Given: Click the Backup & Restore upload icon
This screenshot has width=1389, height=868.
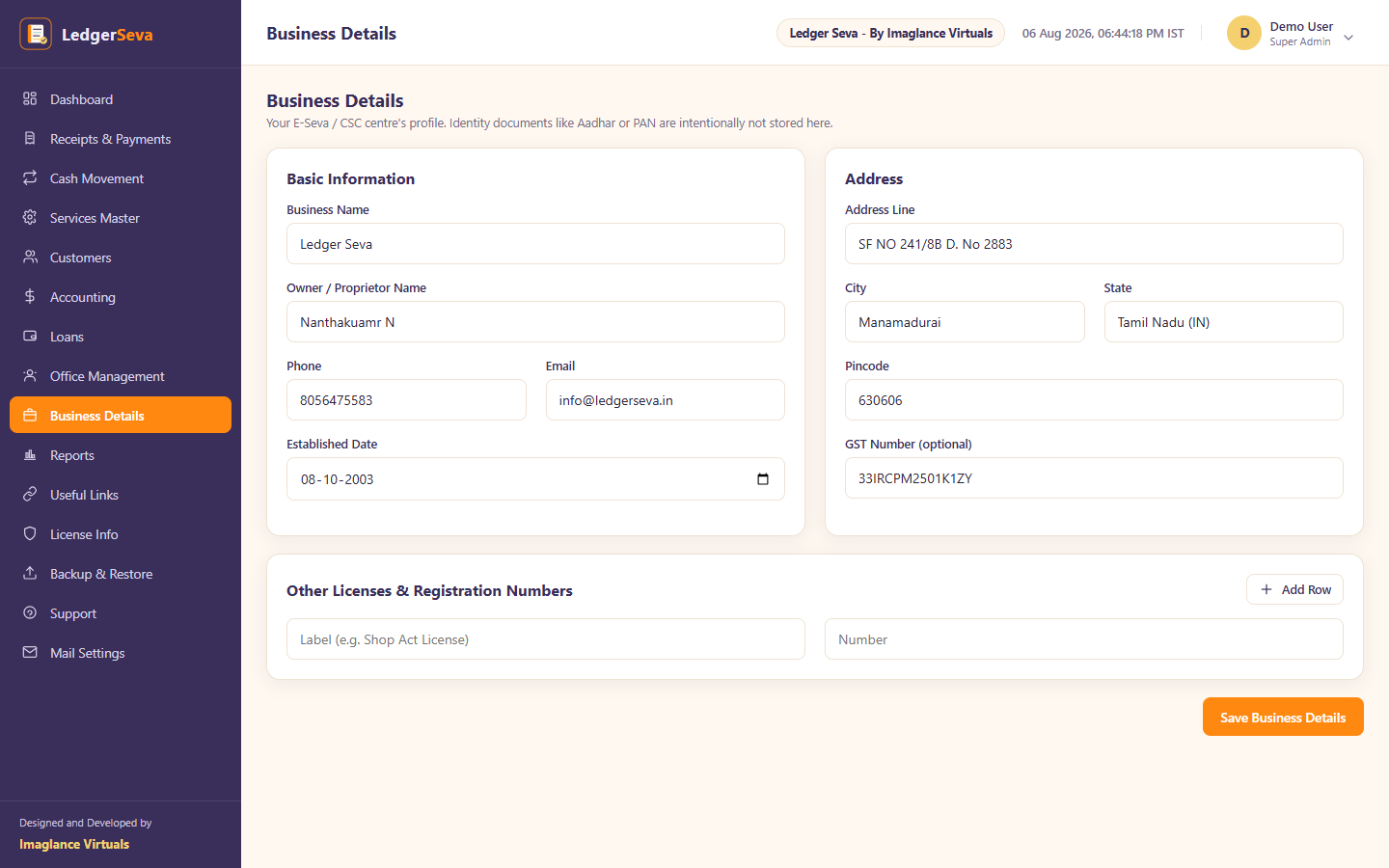Looking at the screenshot, I should (x=30, y=573).
